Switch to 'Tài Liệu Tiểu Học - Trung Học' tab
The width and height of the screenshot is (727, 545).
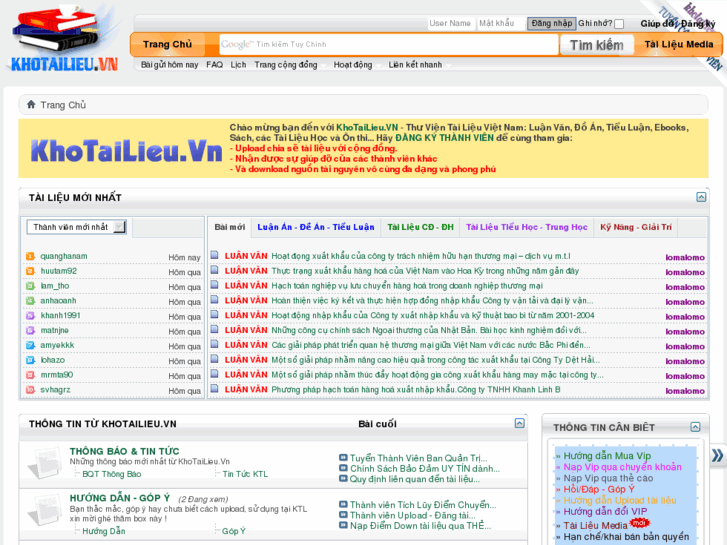pyautogui.click(x=527, y=227)
